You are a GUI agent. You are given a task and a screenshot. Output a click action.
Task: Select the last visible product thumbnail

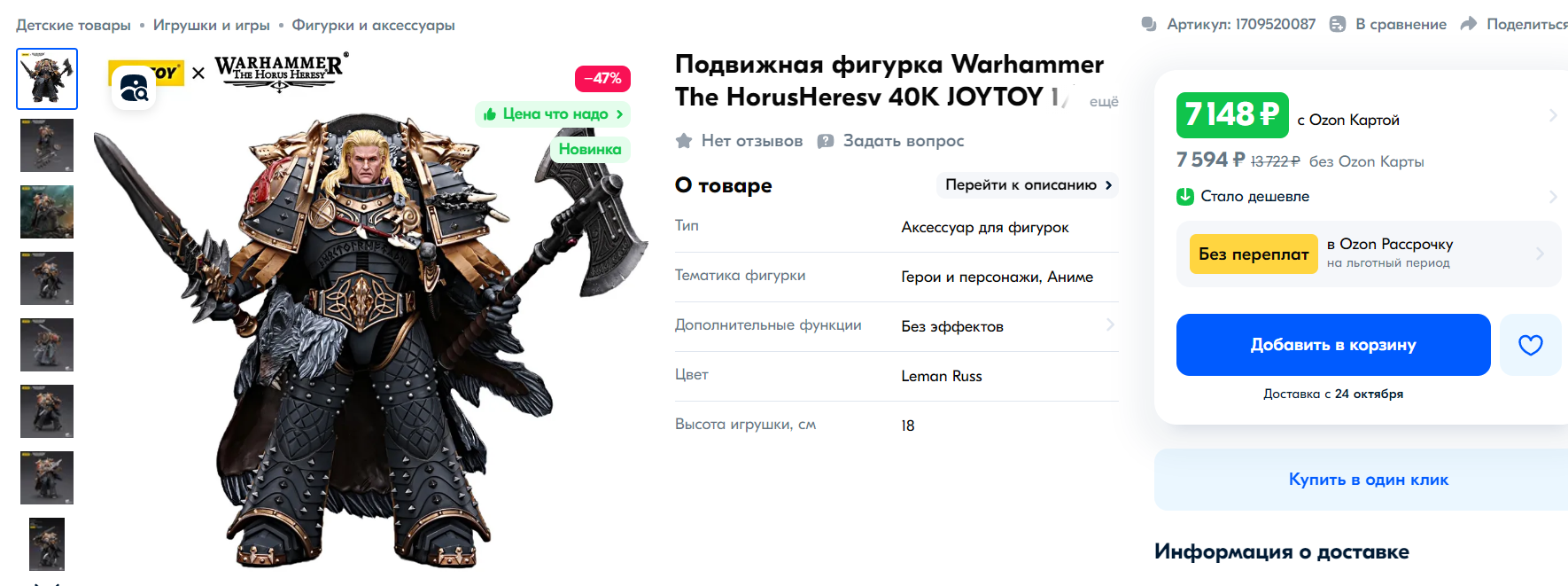click(x=47, y=544)
